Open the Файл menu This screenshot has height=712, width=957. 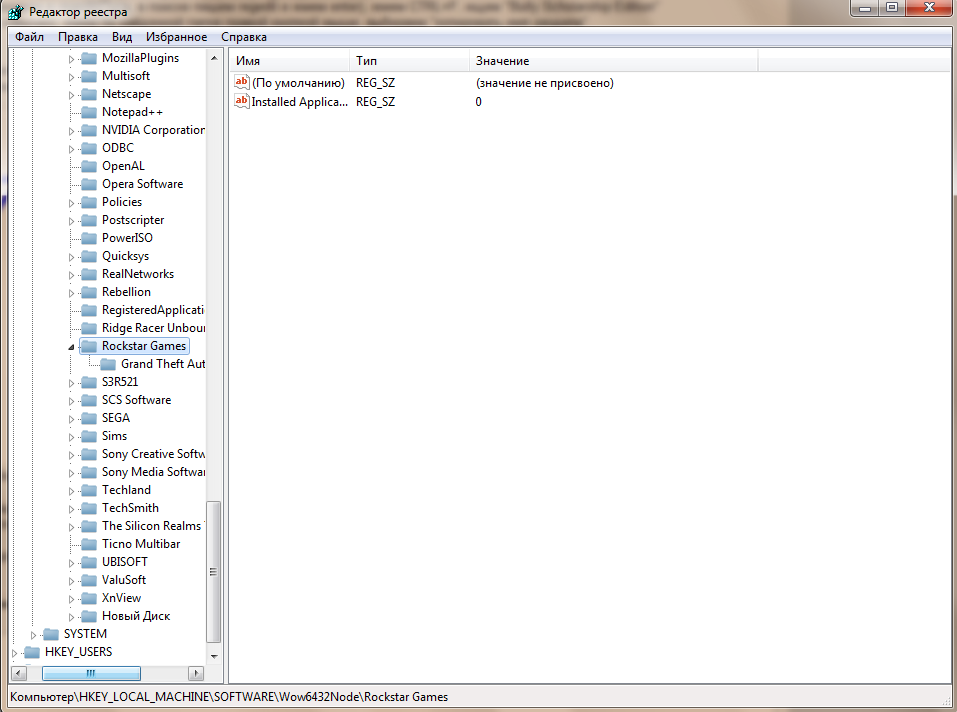coord(29,37)
